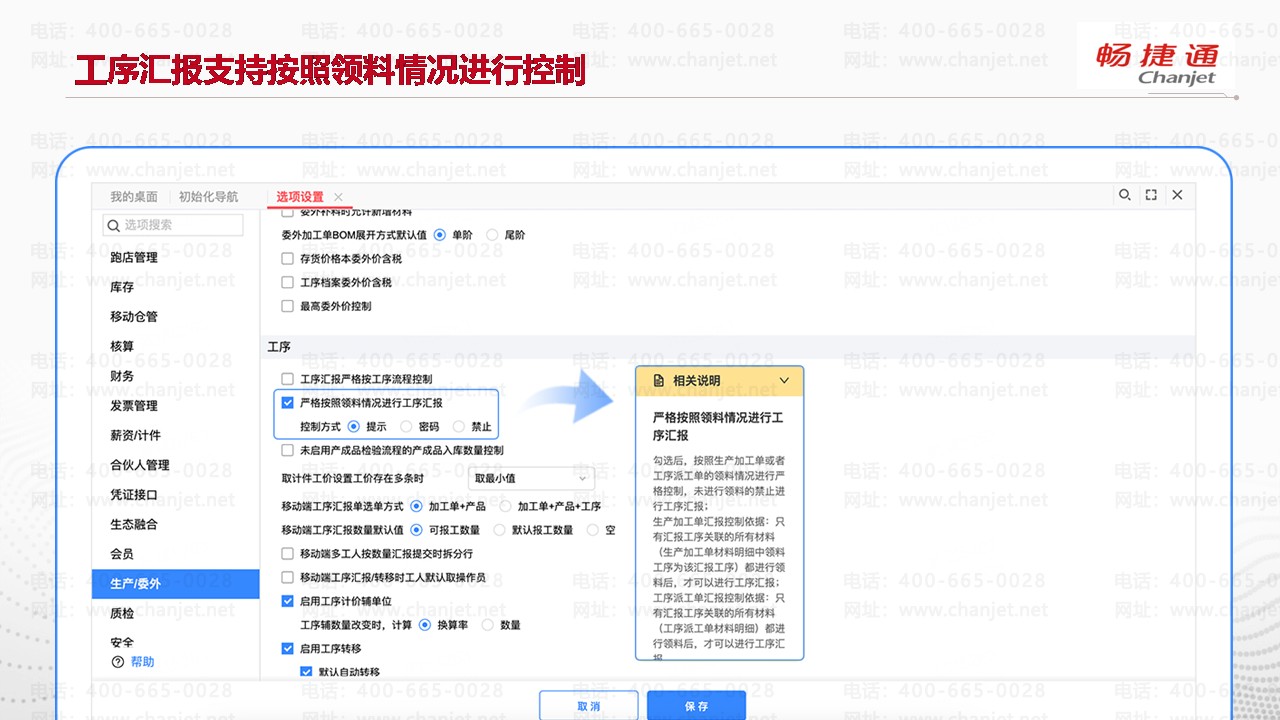Select the 单阶 radio button
The height and width of the screenshot is (720, 1280).
439,235
